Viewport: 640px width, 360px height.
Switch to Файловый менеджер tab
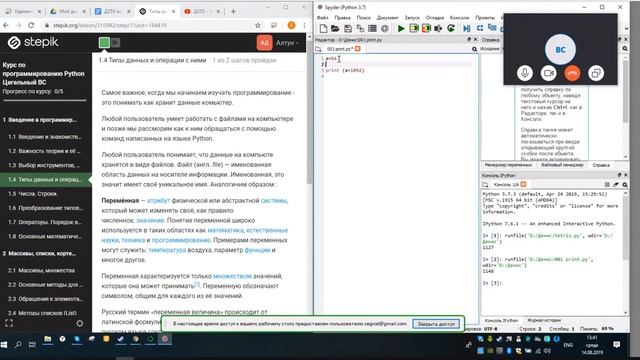(562, 165)
